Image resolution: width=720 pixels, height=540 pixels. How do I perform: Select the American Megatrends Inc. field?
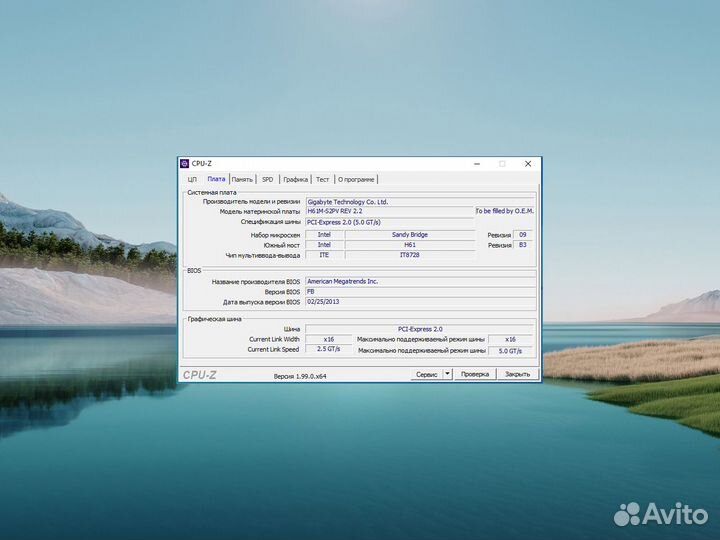(420, 281)
